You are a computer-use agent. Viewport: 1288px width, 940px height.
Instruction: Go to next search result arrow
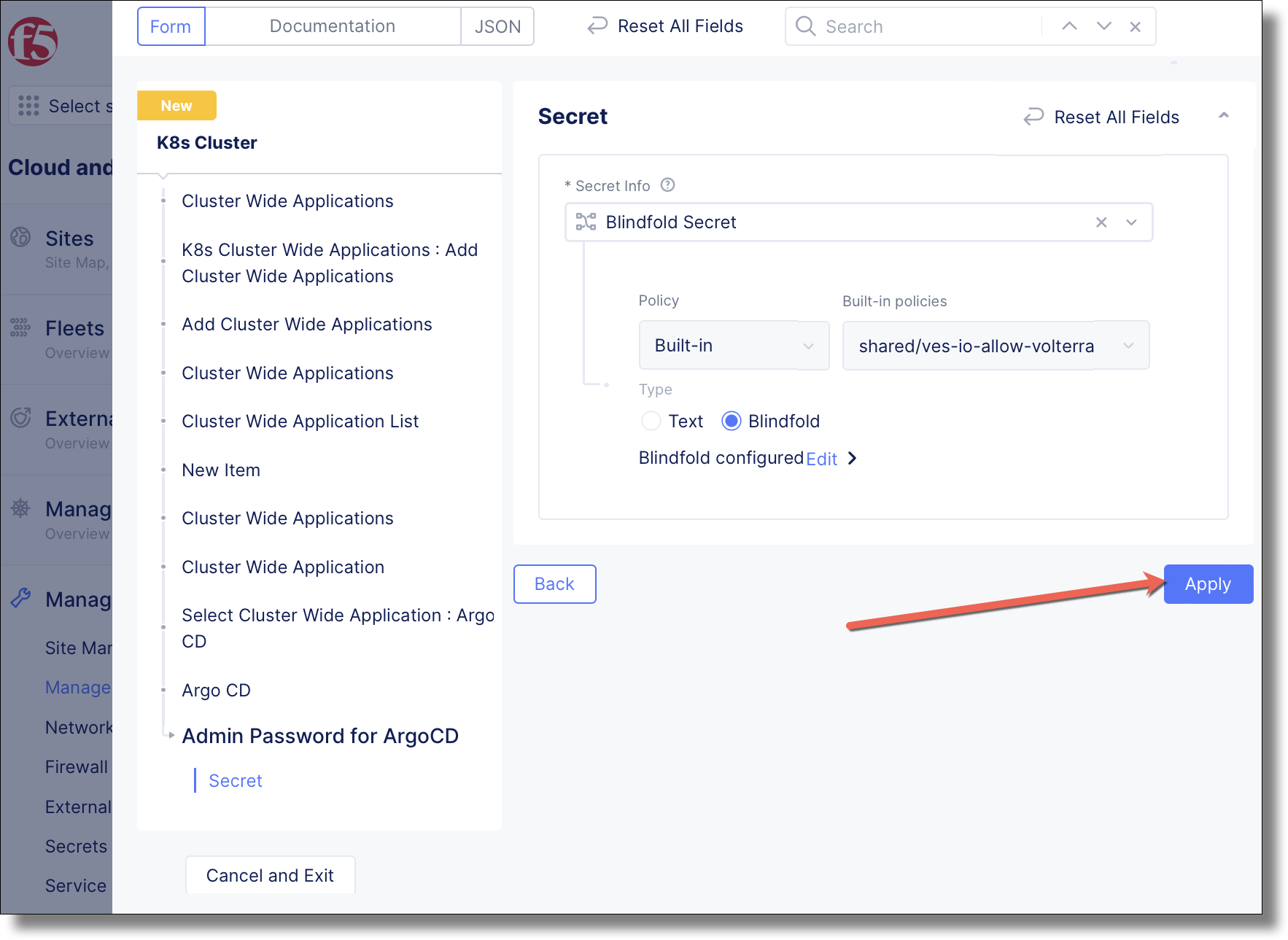click(1104, 26)
